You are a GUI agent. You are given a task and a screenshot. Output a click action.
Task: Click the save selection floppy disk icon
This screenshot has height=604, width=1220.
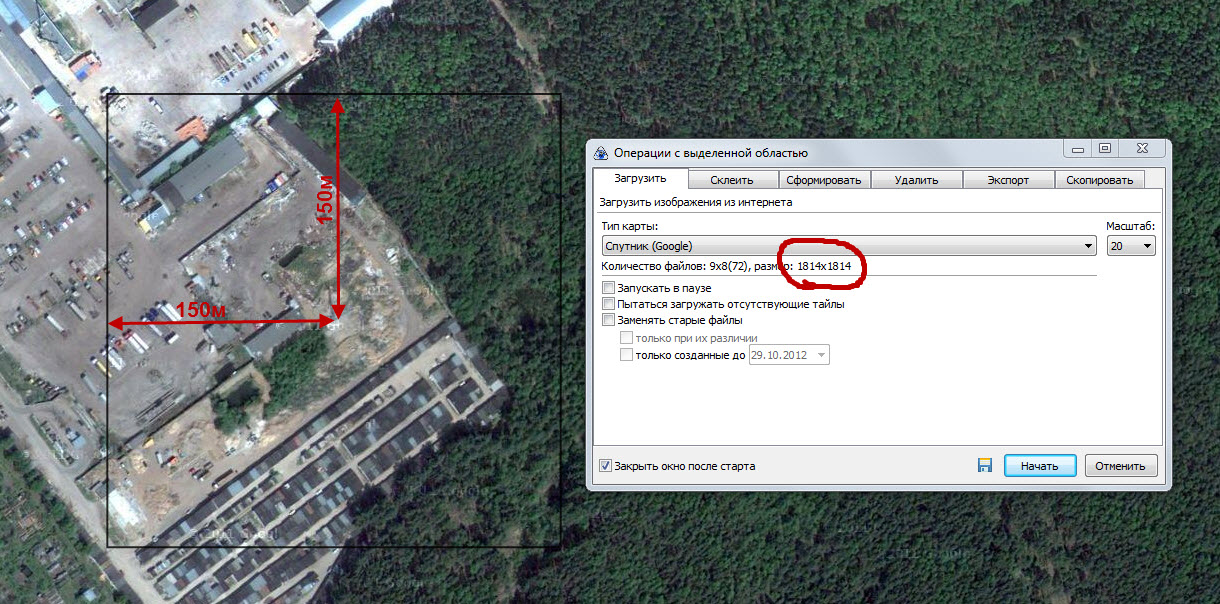984,466
